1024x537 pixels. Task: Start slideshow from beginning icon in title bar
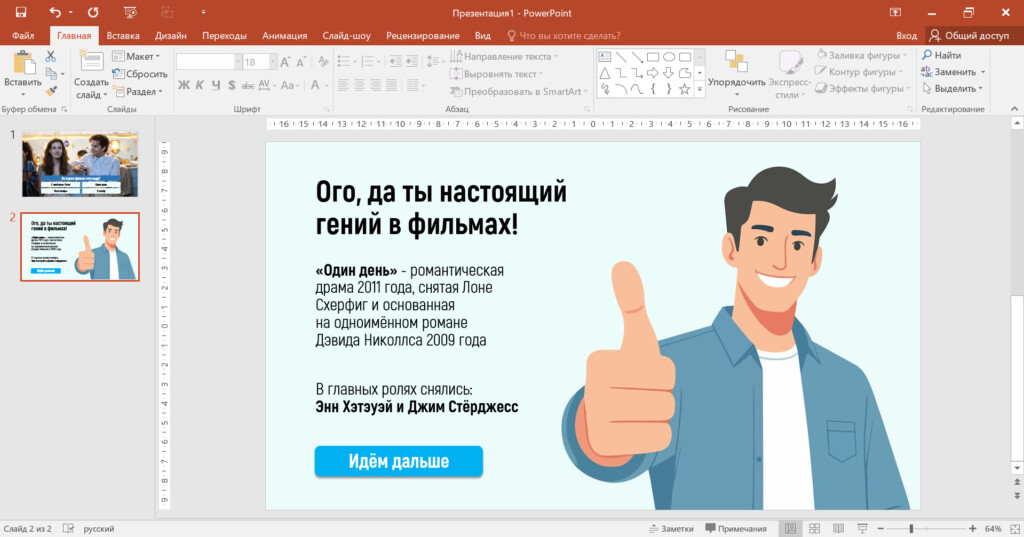coord(130,12)
